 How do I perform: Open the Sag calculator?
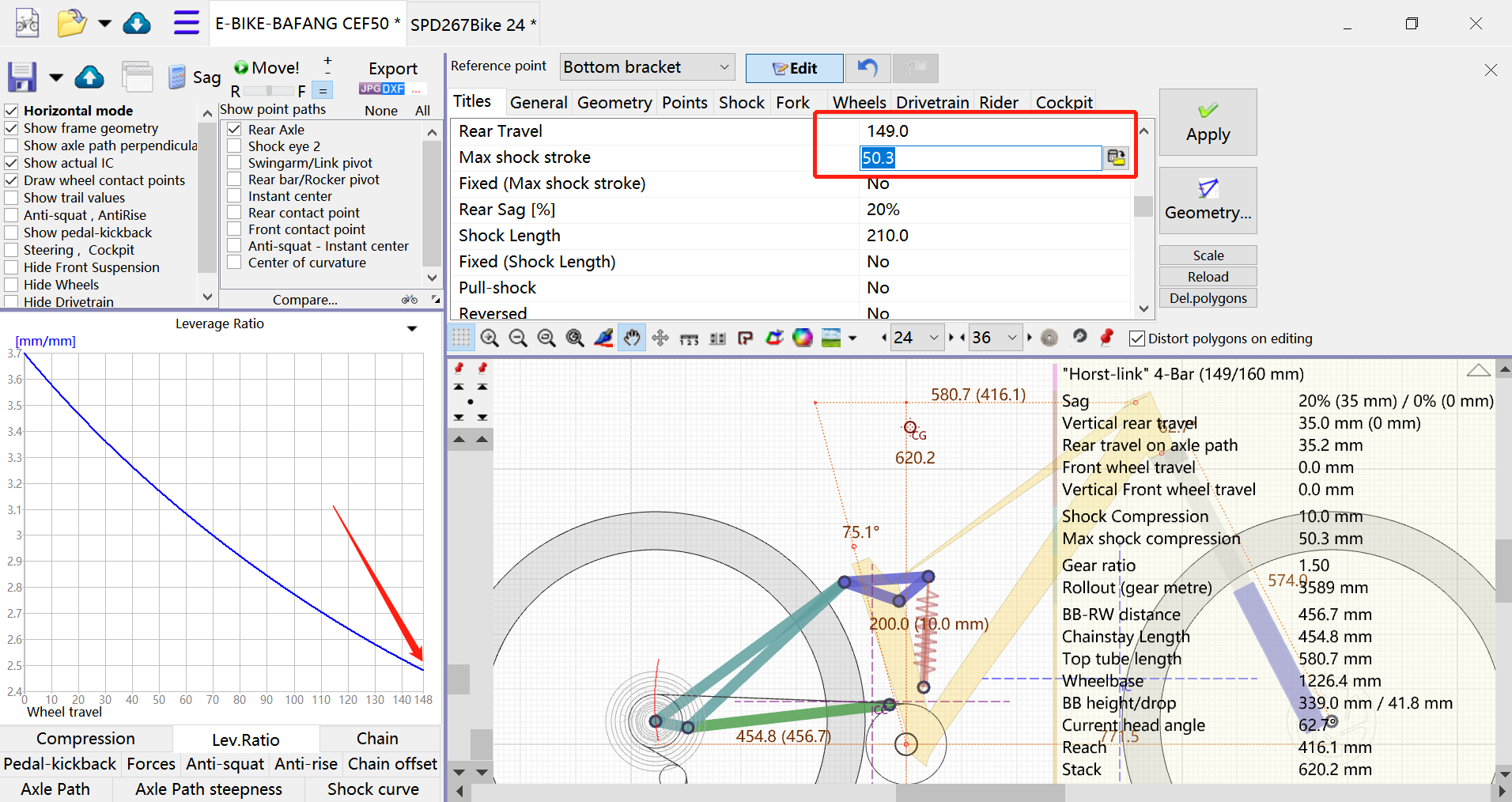(195, 78)
